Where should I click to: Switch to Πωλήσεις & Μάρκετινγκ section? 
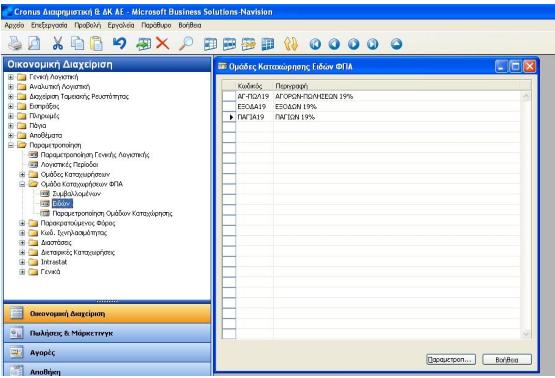[107, 333]
